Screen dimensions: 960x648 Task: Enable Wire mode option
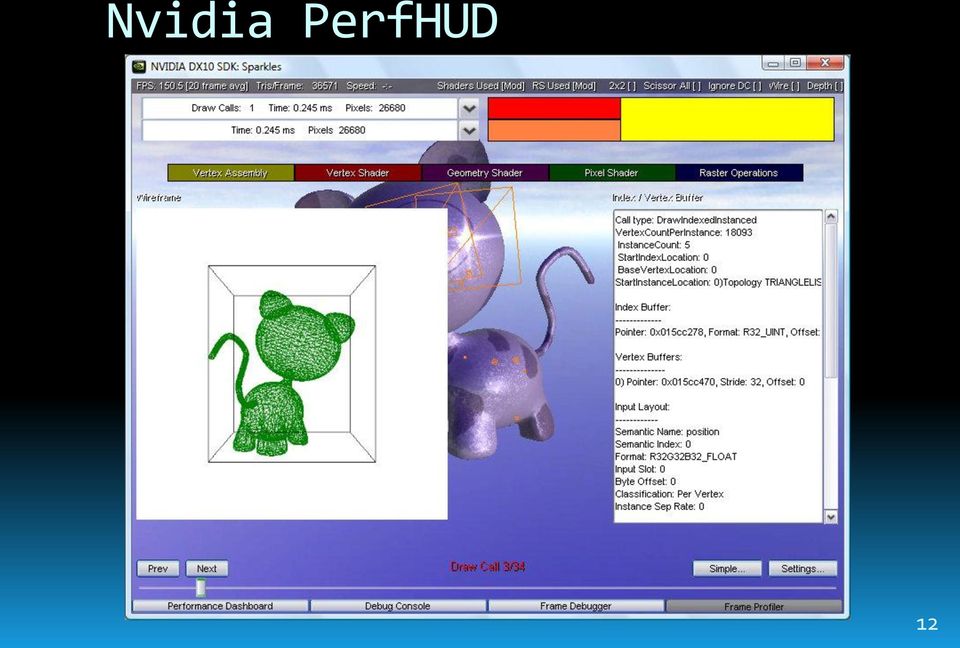click(784, 86)
